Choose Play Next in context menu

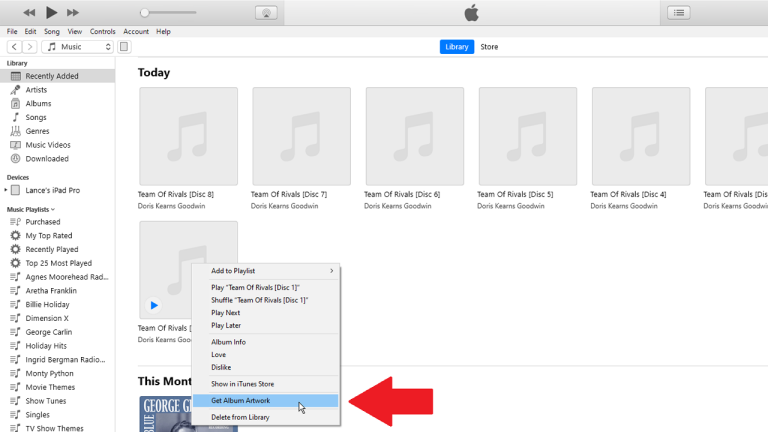(266, 313)
